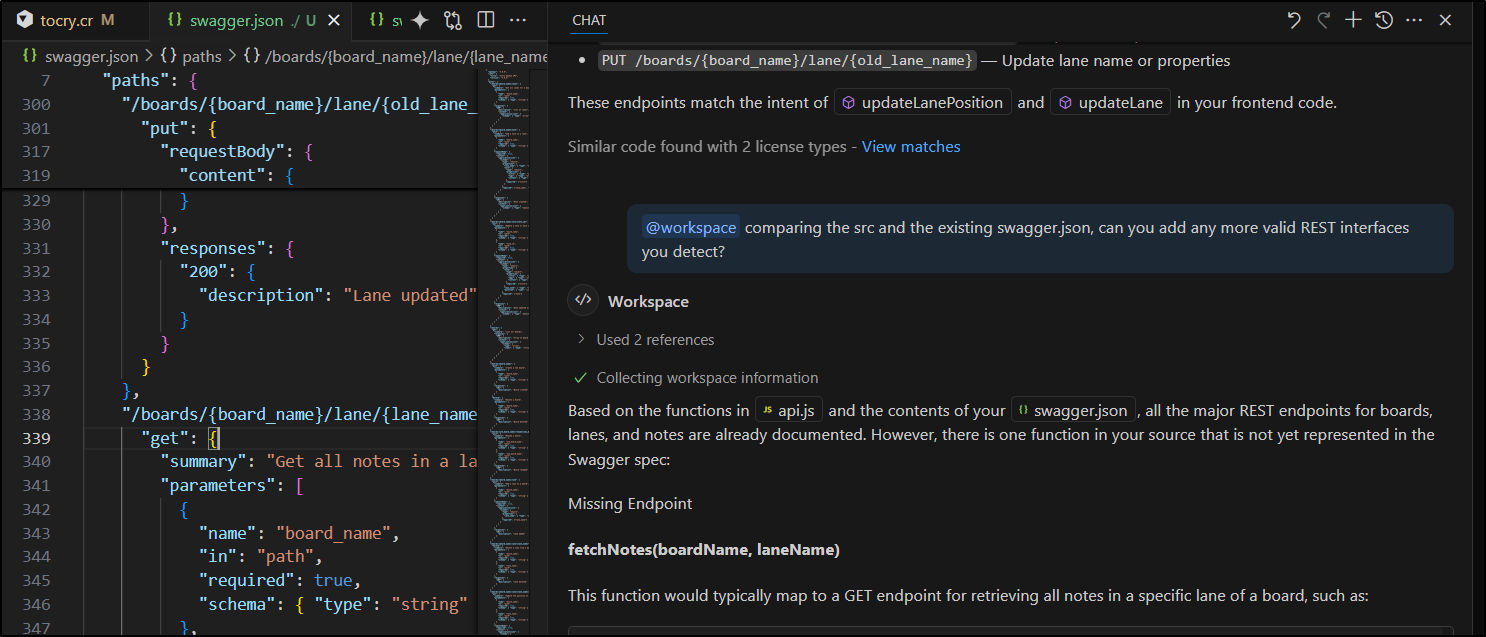Undo the last chat request
The image size is (1486, 637).
click(1294, 20)
